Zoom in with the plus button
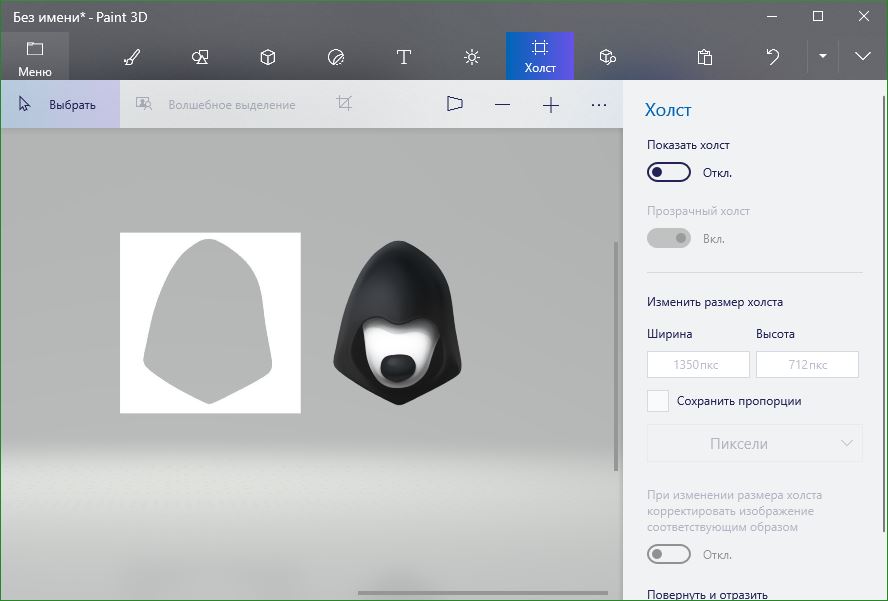 coord(550,105)
